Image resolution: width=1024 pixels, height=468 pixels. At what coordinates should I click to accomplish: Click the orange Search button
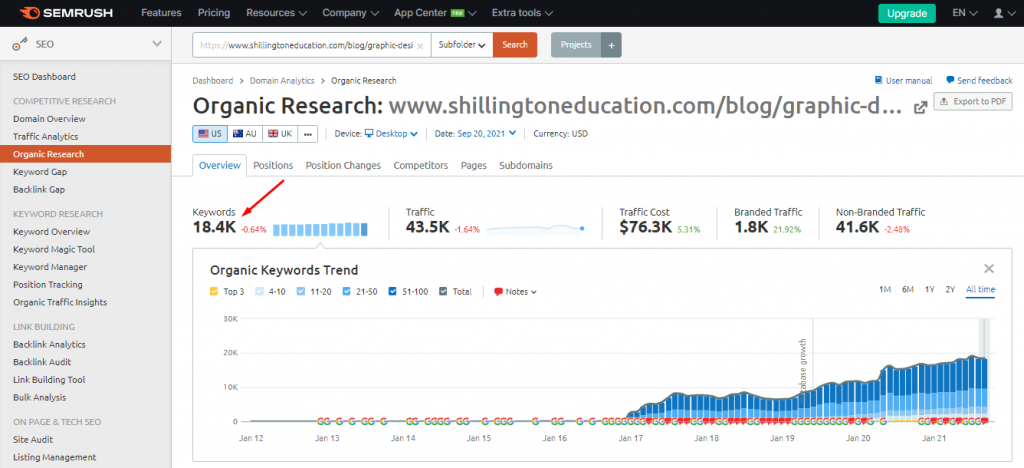point(515,45)
